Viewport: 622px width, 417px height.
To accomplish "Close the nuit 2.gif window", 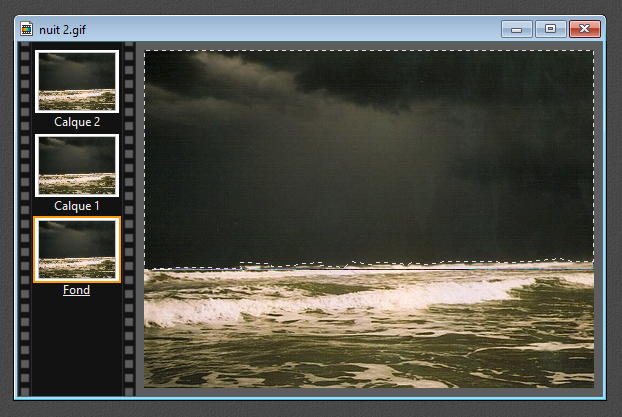I will (583, 29).
